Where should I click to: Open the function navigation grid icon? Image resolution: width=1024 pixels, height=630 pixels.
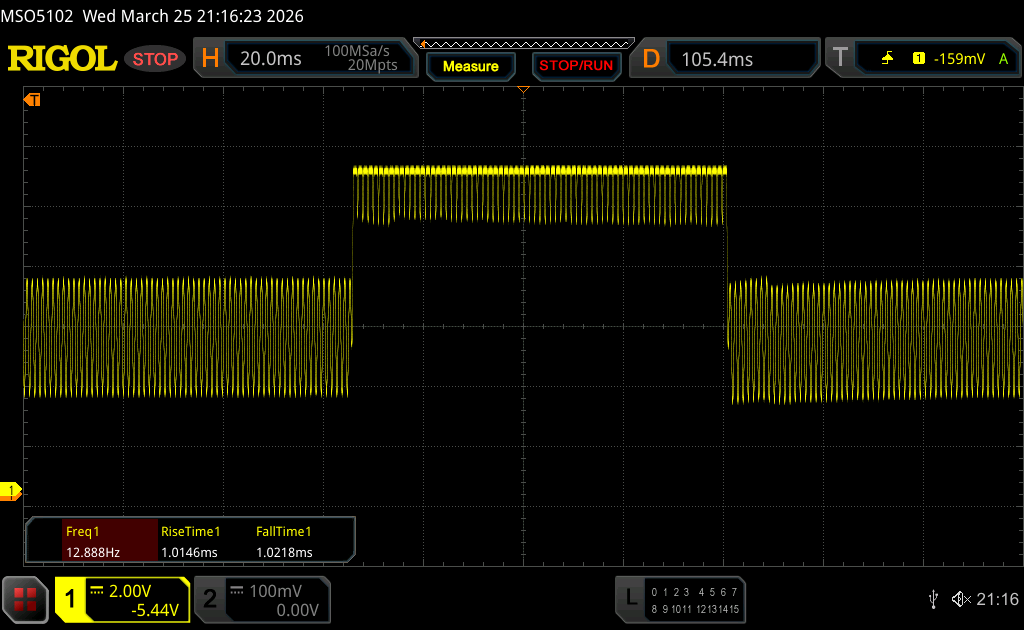(25, 599)
